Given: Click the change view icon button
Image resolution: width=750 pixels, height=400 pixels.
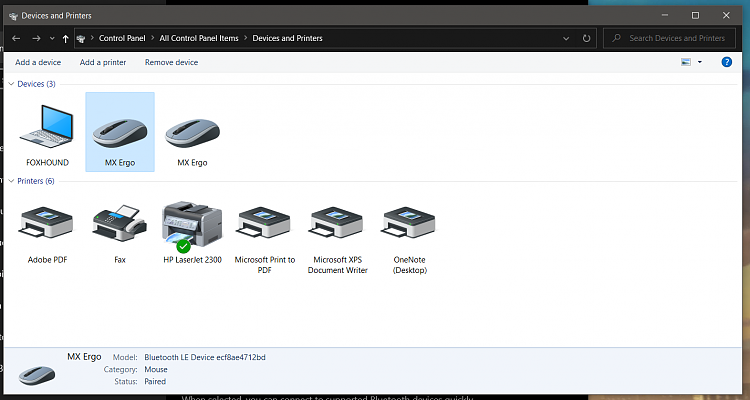Looking at the screenshot, I should [x=686, y=62].
